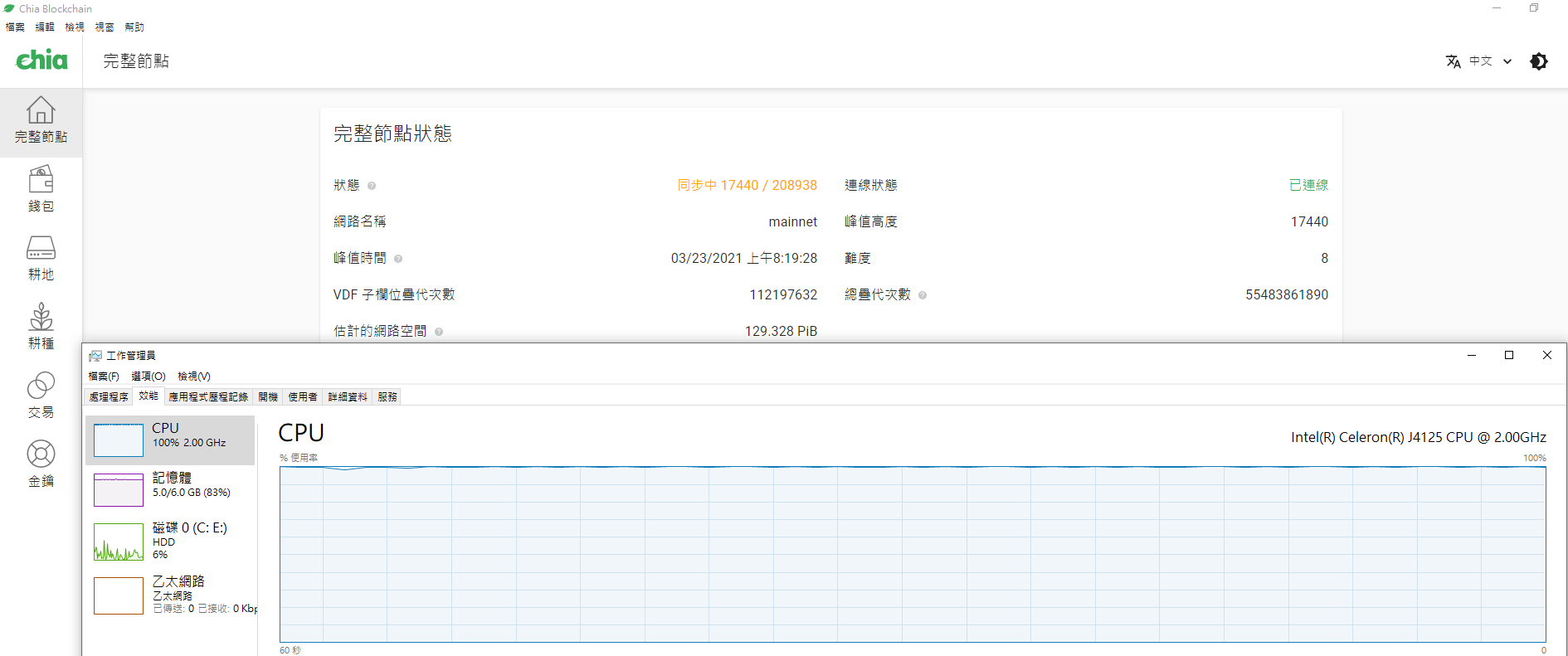Open the 檢視 menu in Chia
This screenshot has height=656, width=1568.
click(x=75, y=27)
